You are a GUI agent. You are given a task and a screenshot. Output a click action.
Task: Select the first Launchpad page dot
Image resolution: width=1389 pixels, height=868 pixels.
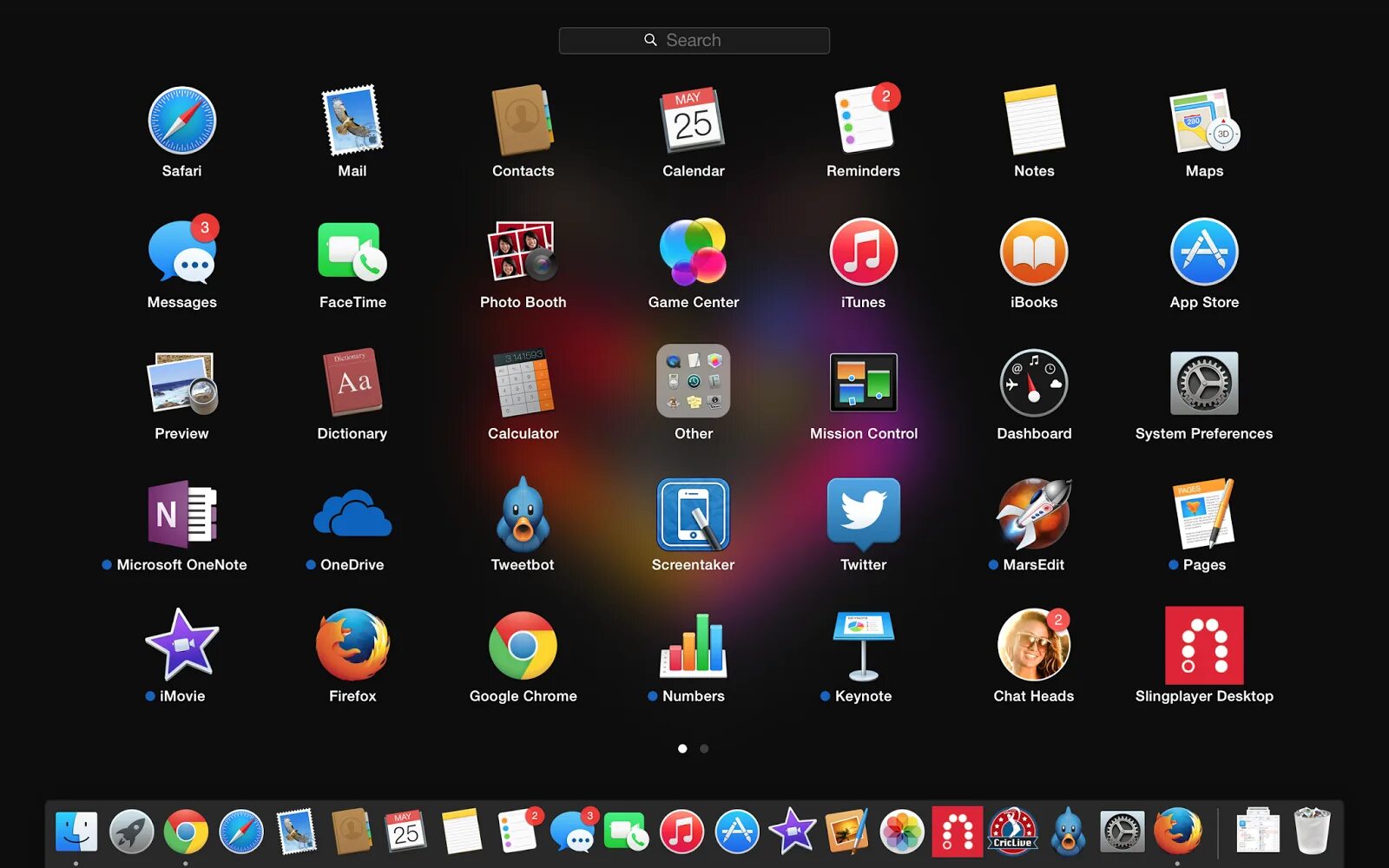pyautogui.click(x=682, y=748)
